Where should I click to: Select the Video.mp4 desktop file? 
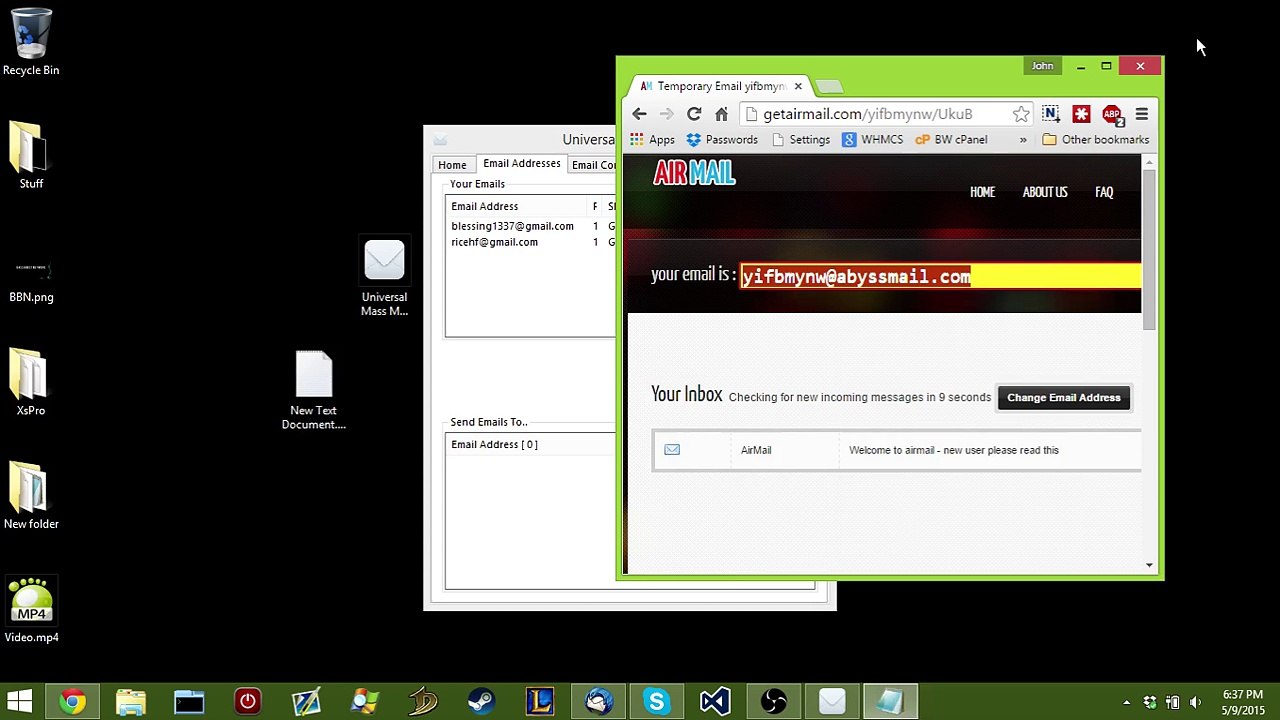31,610
